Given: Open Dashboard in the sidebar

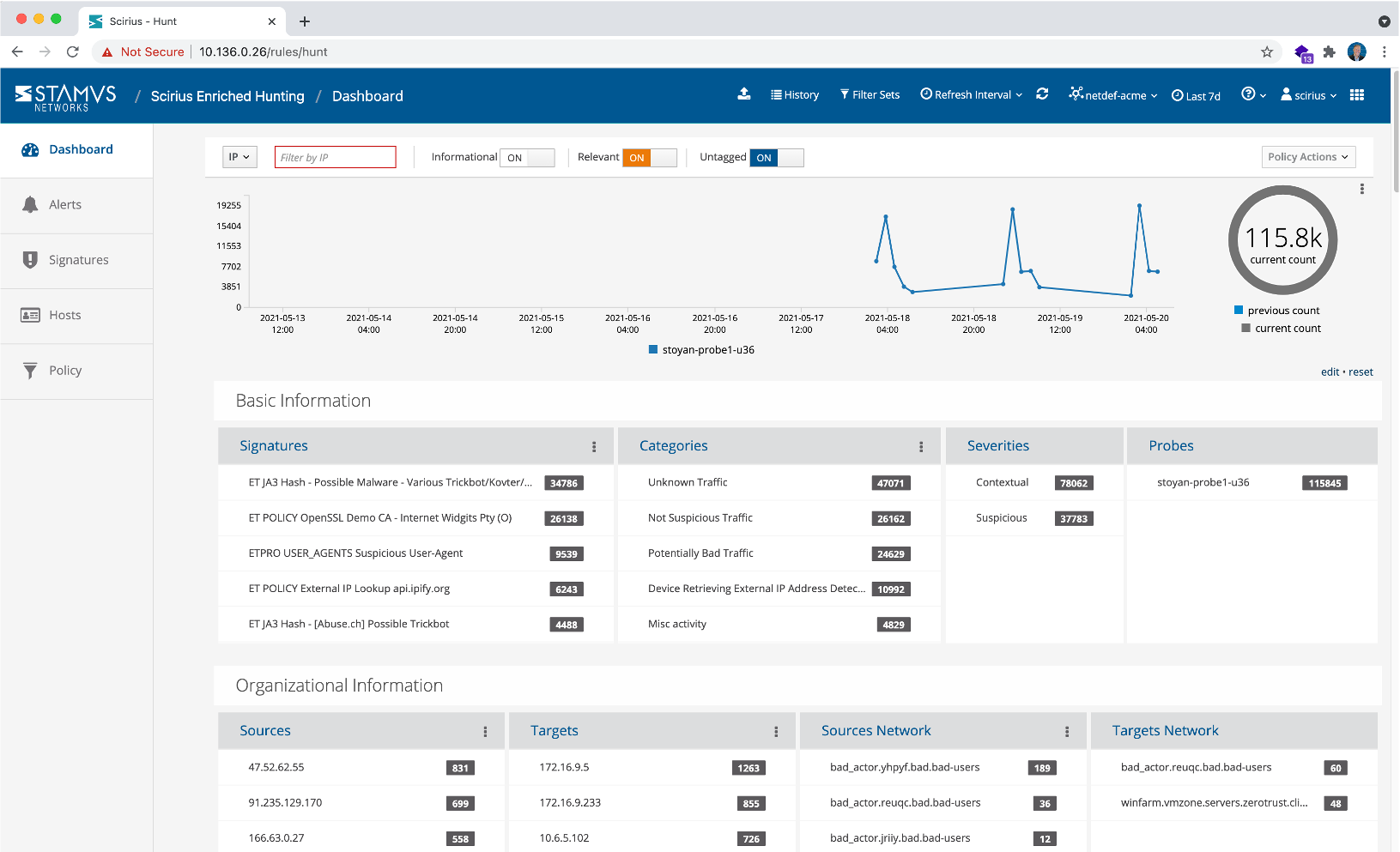Looking at the screenshot, I should 76,150.
